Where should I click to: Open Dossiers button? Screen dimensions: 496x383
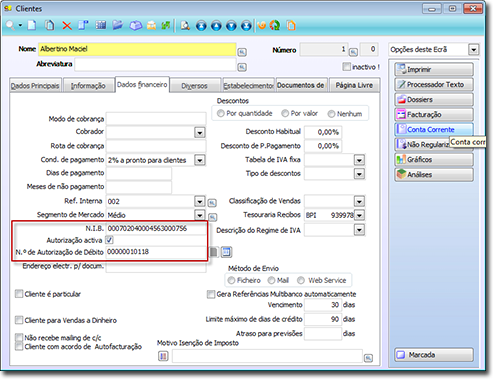click(x=434, y=99)
